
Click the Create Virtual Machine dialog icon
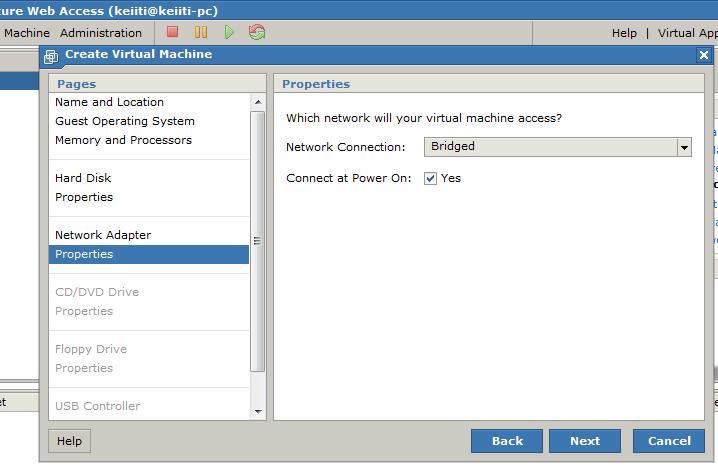(x=51, y=56)
